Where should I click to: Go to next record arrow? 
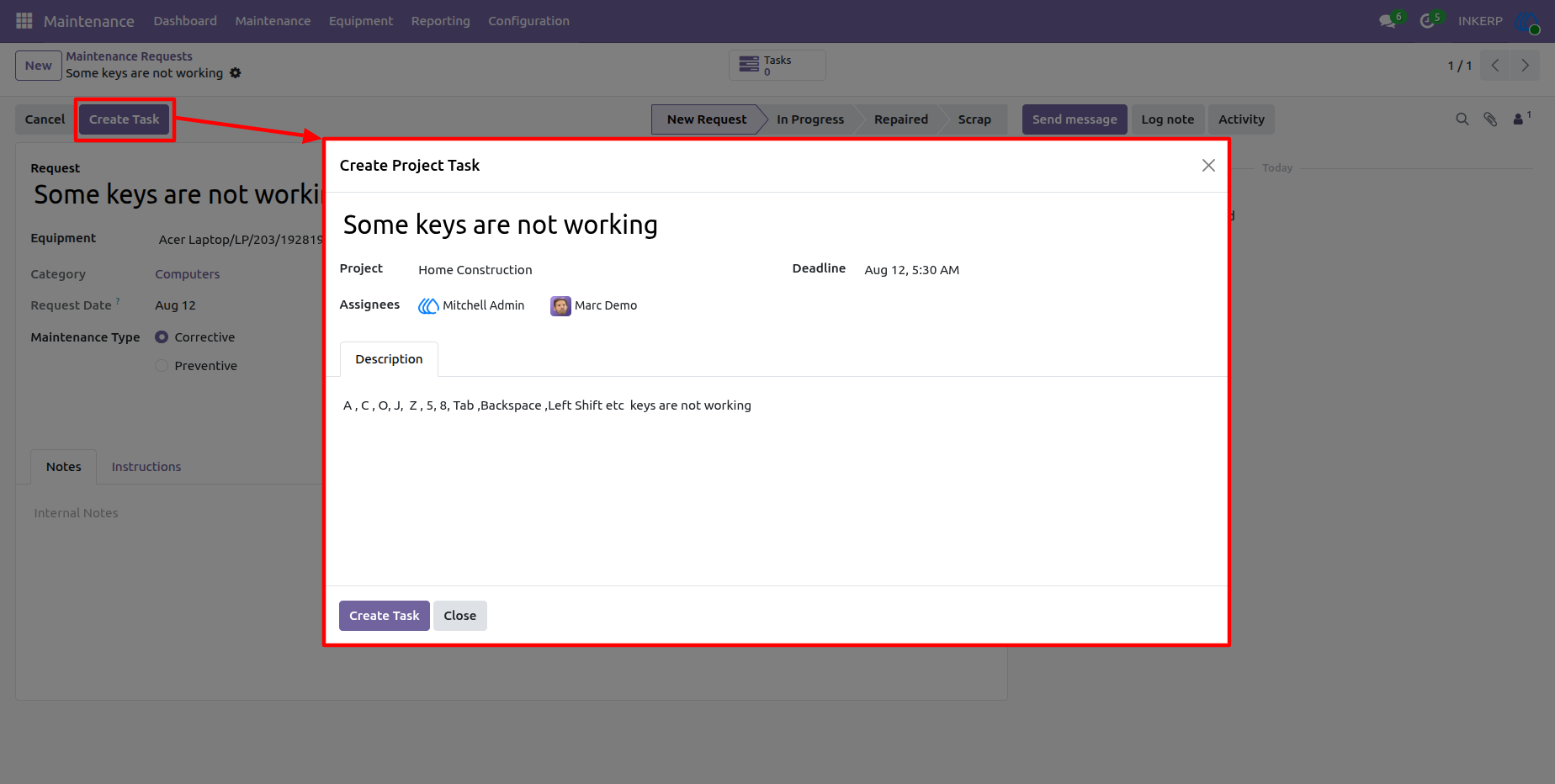point(1525,66)
